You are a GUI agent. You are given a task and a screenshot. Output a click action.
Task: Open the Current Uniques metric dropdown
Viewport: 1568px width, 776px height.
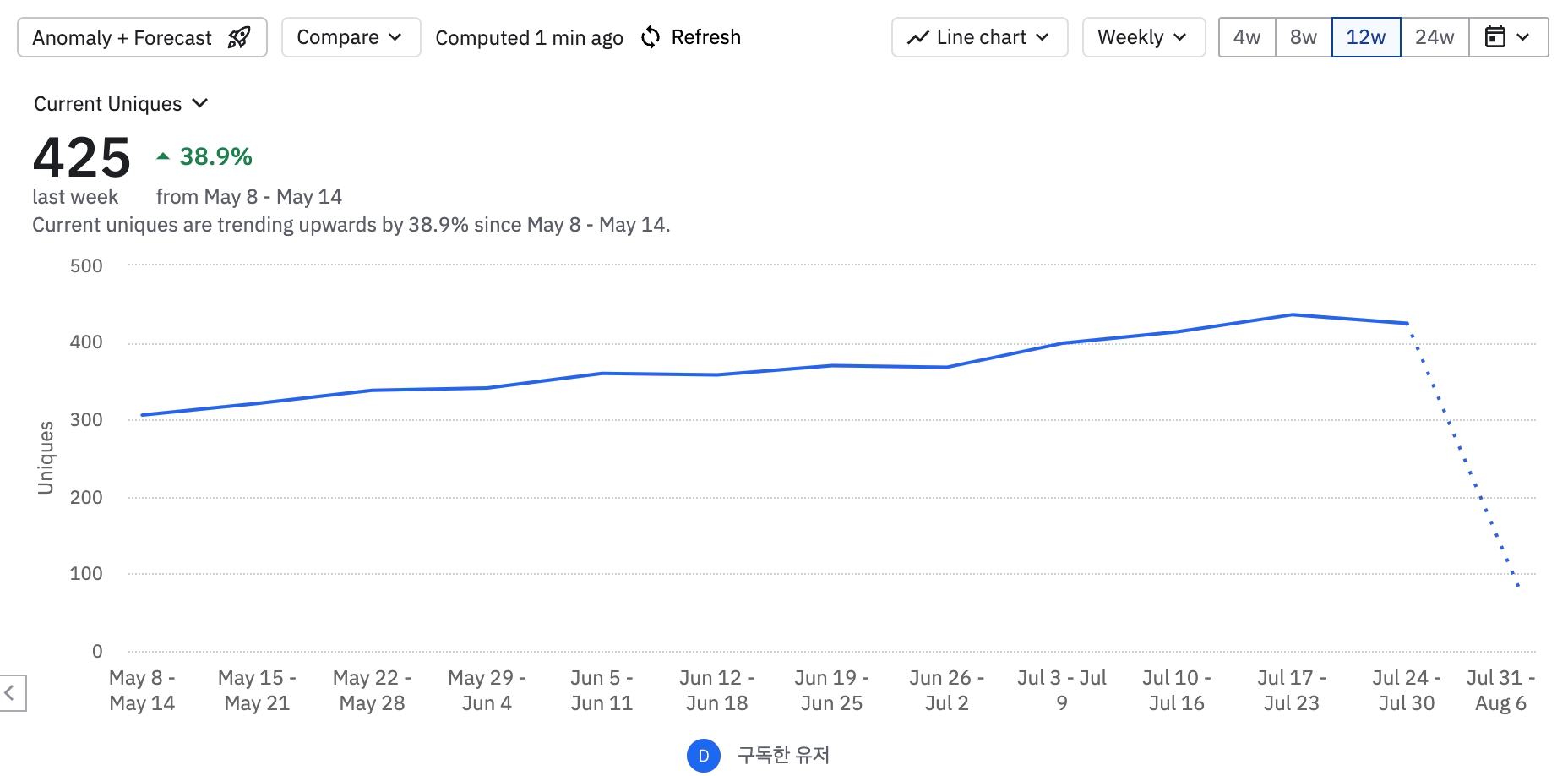(121, 103)
